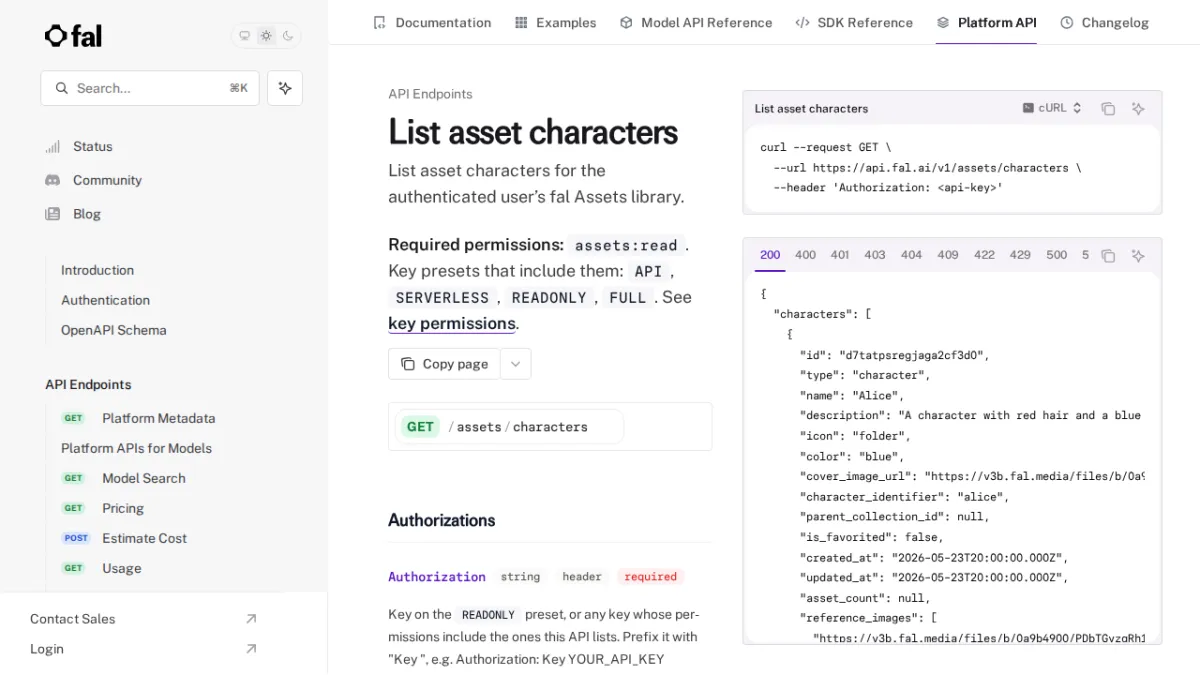
Task: Open Usage endpoint
Action: (121, 568)
